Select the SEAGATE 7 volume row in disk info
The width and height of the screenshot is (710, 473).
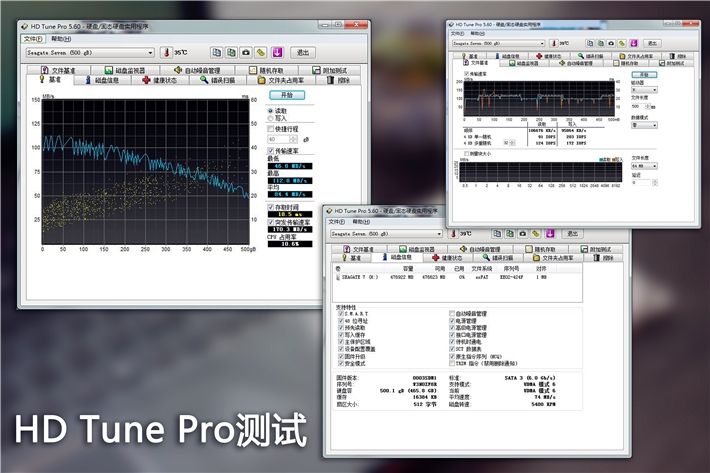tap(458, 277)
